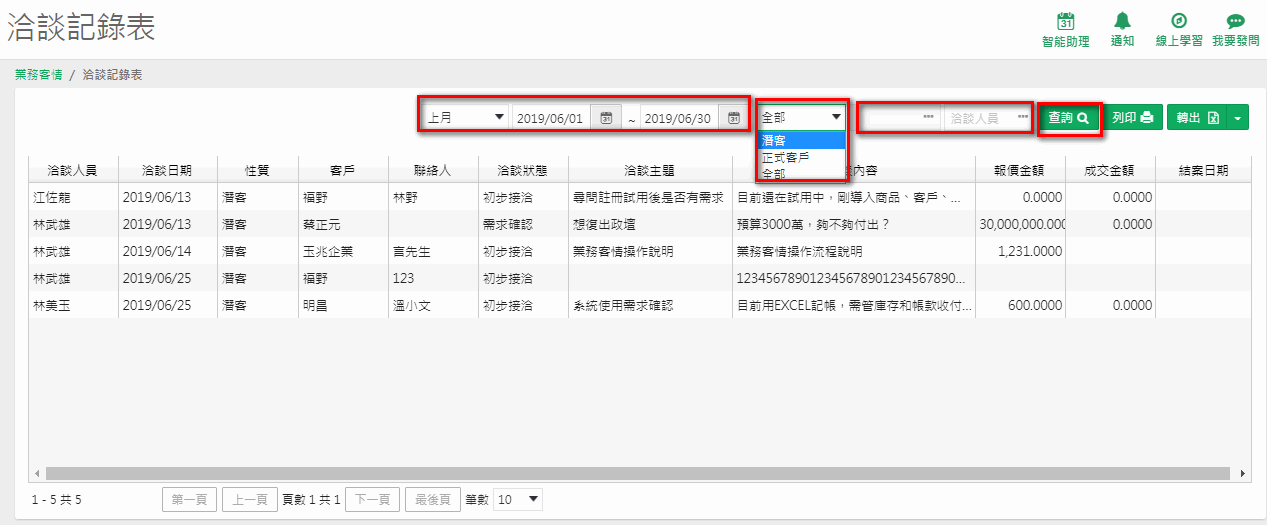The width and height of the screenshot is (1267, 525).
Task: Click the scrollbar right arrow
Action: coord(1244,473)
